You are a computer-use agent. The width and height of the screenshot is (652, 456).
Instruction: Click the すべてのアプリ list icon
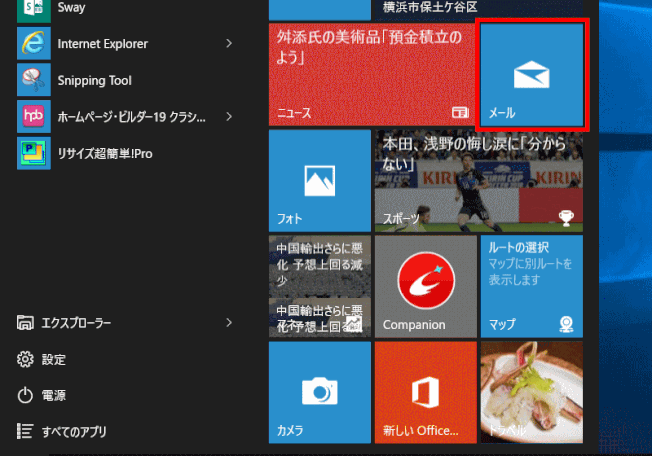point(25,431)
